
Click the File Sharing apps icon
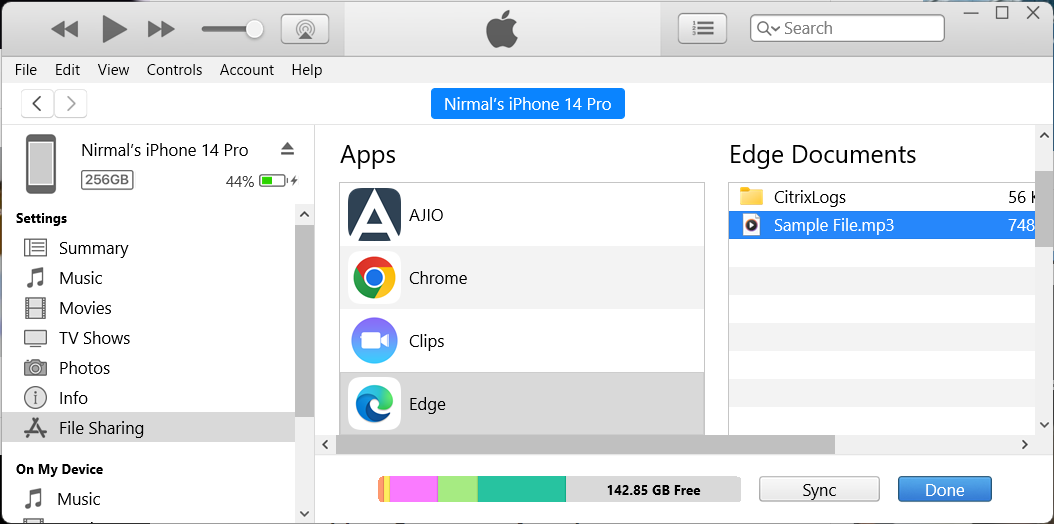(x=36, y=428)
